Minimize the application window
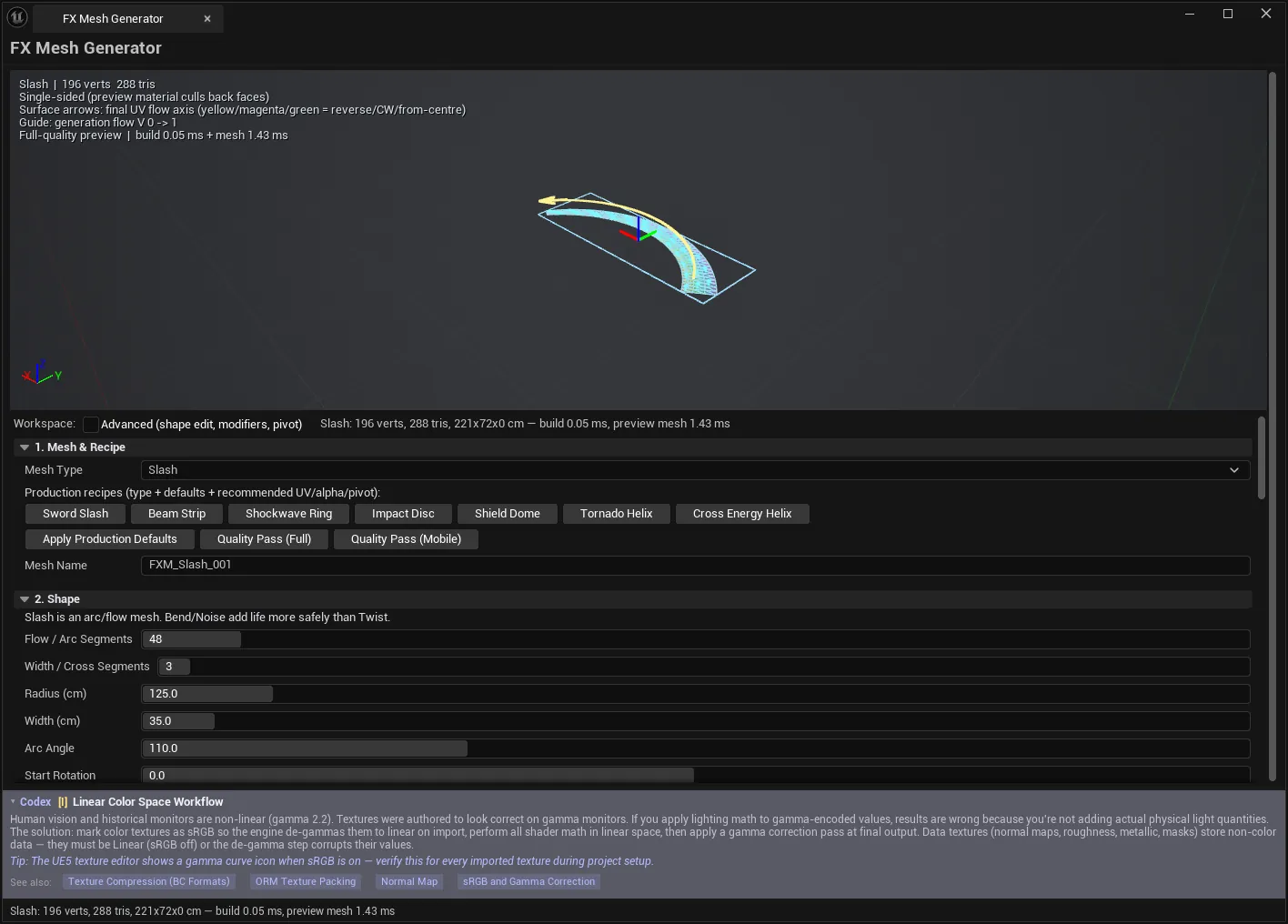Screen dimensions: 1288x924 (1190, 14)
